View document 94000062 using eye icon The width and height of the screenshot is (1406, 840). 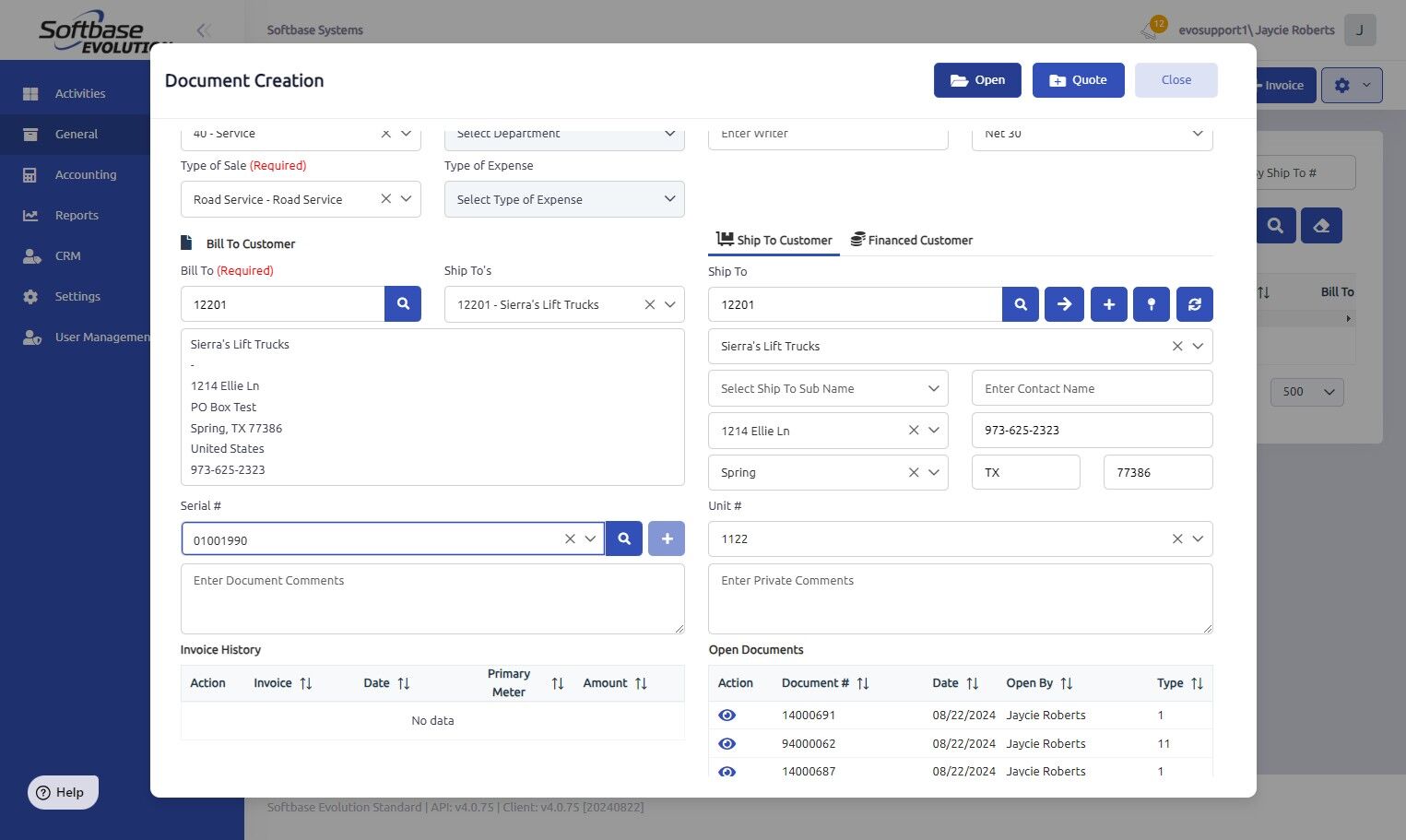tap(727, 744)
